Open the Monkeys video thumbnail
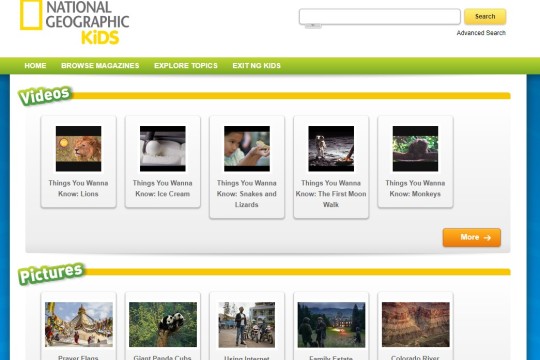Viewport: 540px width, 360px height. [415, 148]
